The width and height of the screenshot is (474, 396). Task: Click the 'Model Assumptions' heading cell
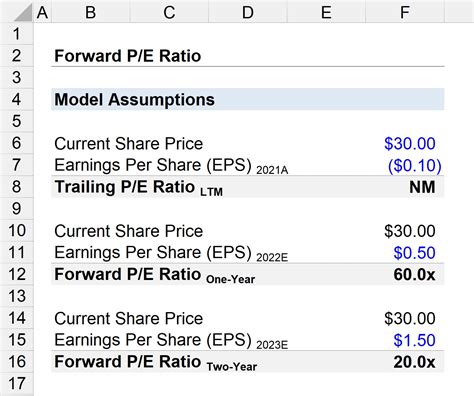(134, 99)
